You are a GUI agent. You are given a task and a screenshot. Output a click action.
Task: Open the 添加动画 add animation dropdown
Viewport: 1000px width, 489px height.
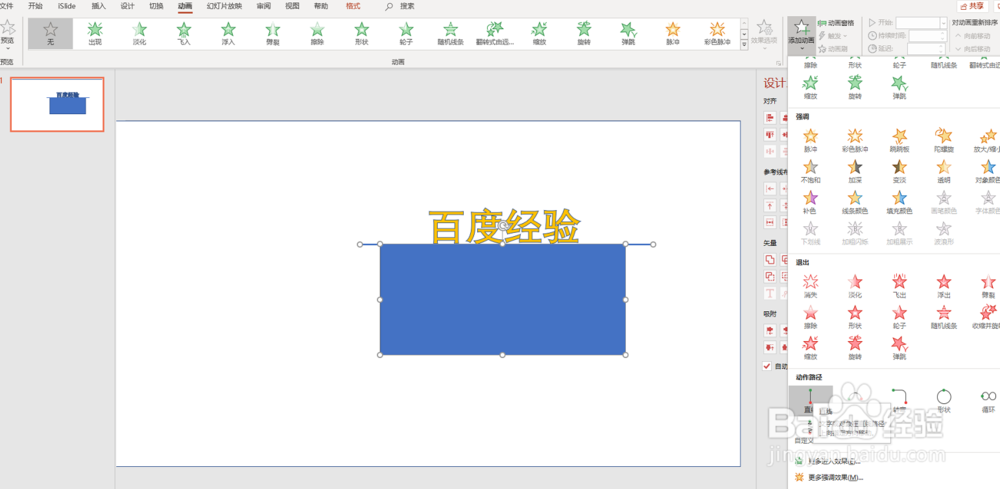802,34
